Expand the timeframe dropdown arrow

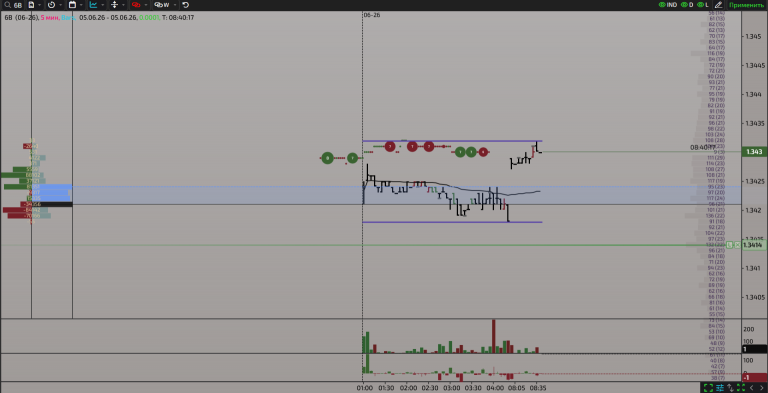(x=61, y=5)
